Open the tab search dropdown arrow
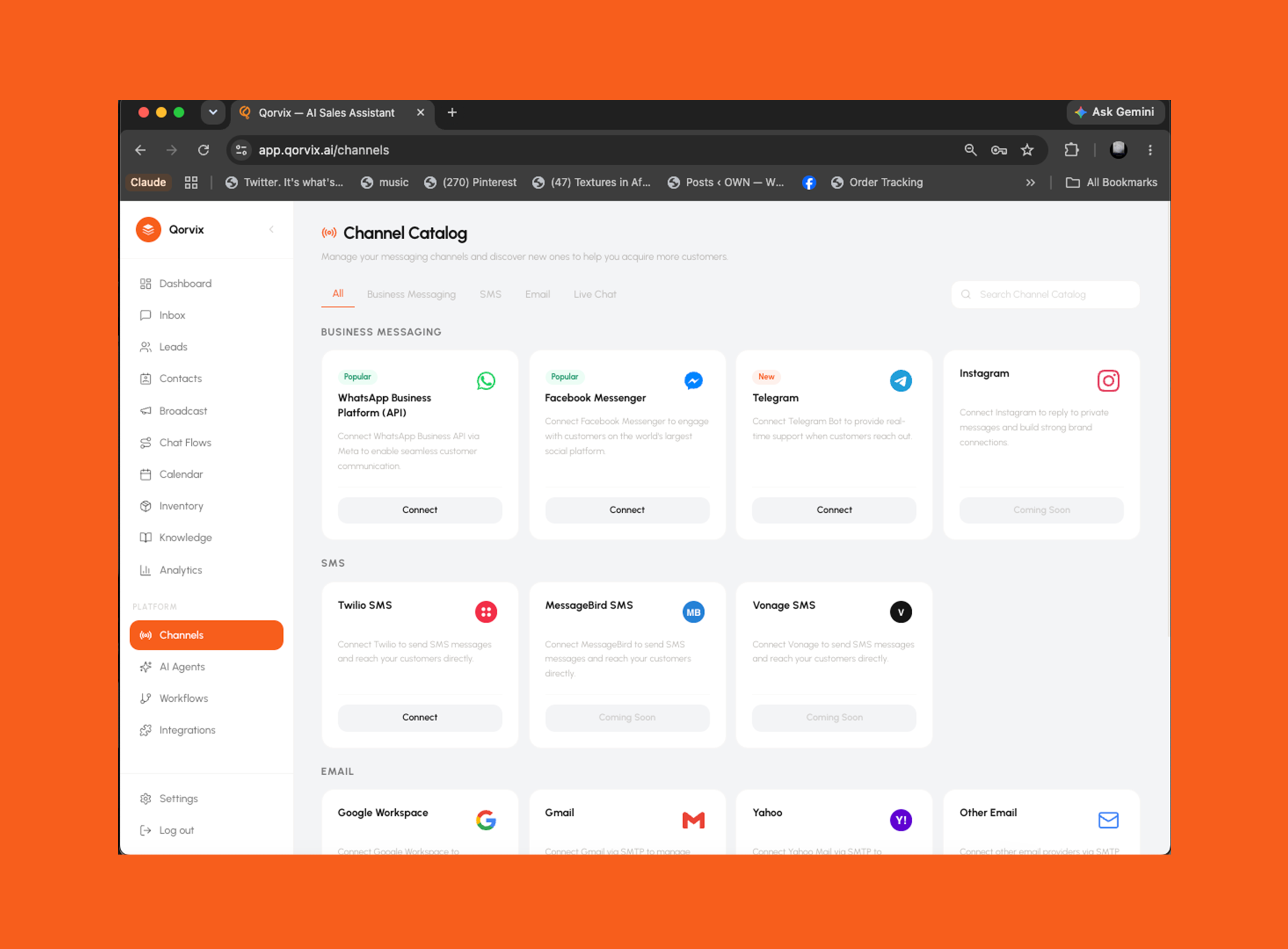Image resolution: width=1288 pixels, height=949 pixels. tap(213, 112)
